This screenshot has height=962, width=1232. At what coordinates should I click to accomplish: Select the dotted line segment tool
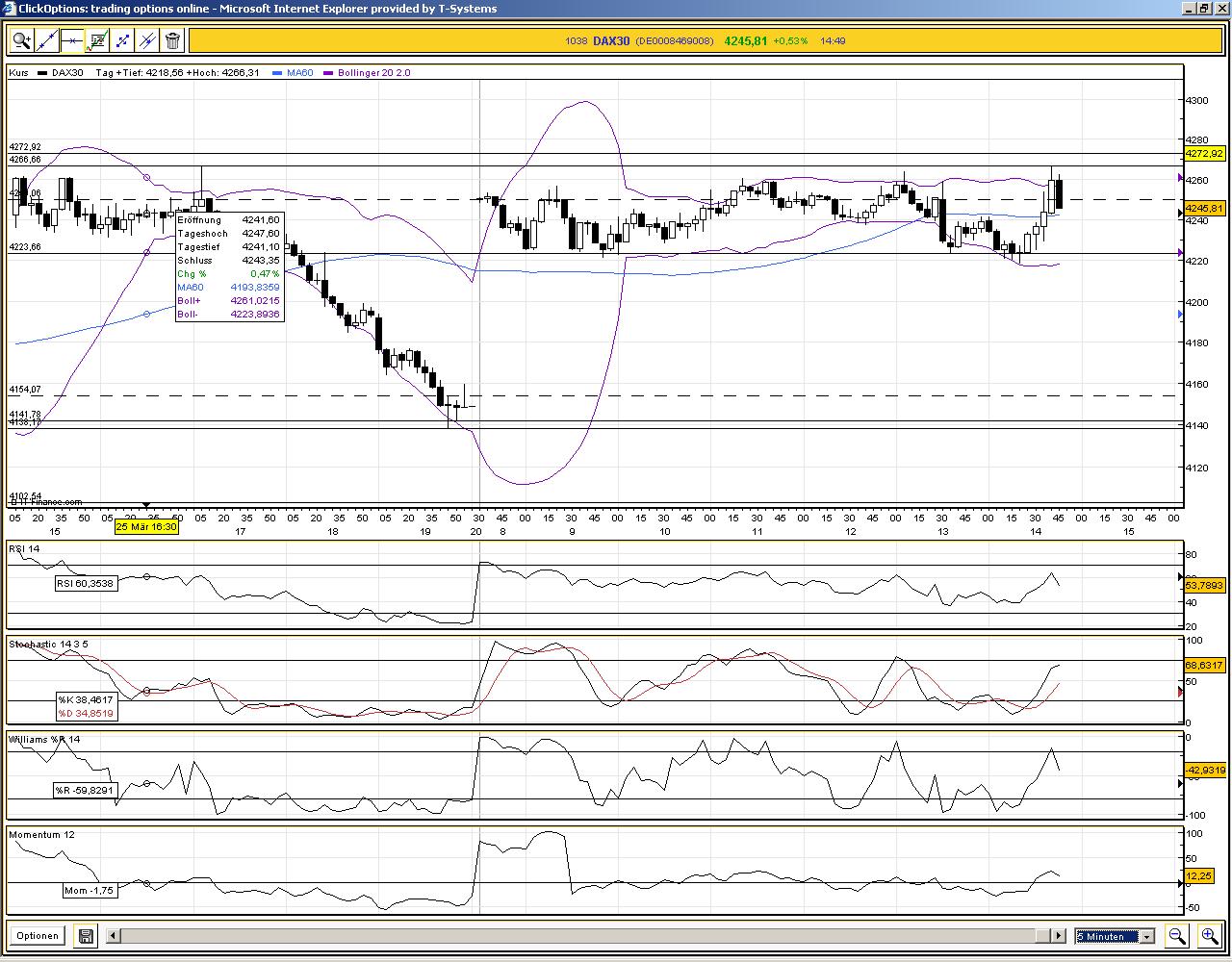(x=122, y=40)
